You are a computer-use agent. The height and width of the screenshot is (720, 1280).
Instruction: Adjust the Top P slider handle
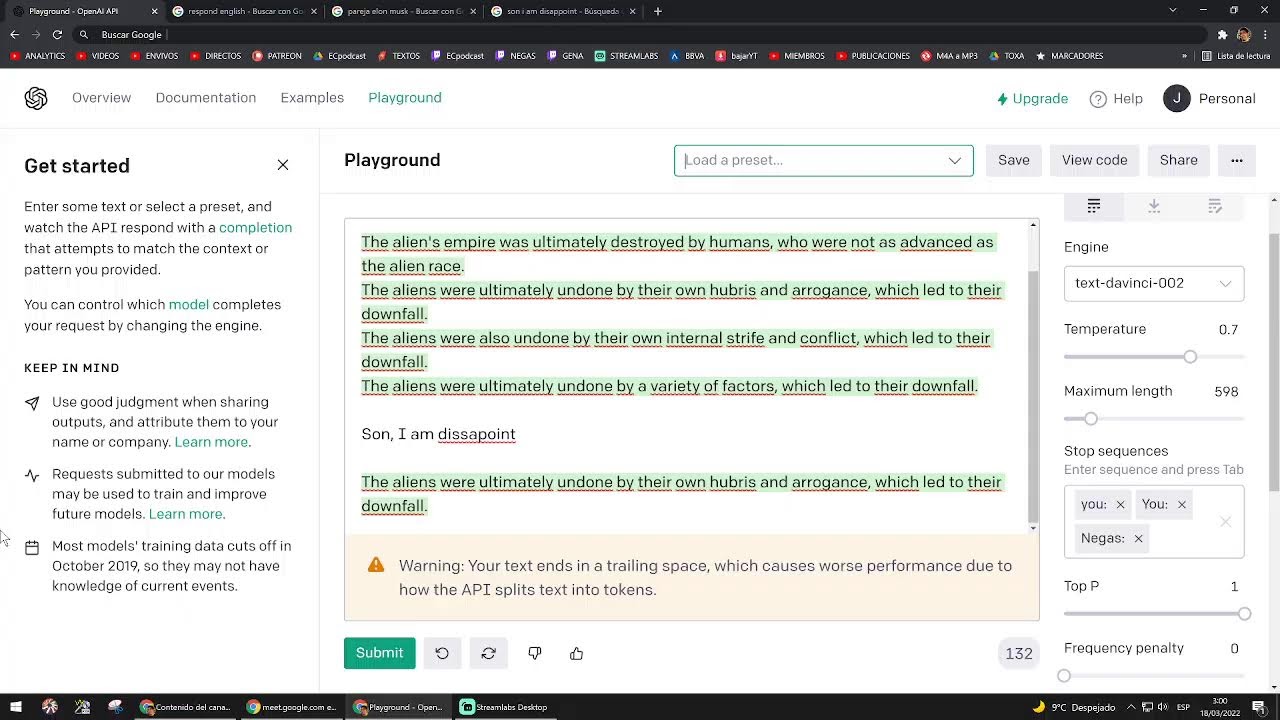1244,614
